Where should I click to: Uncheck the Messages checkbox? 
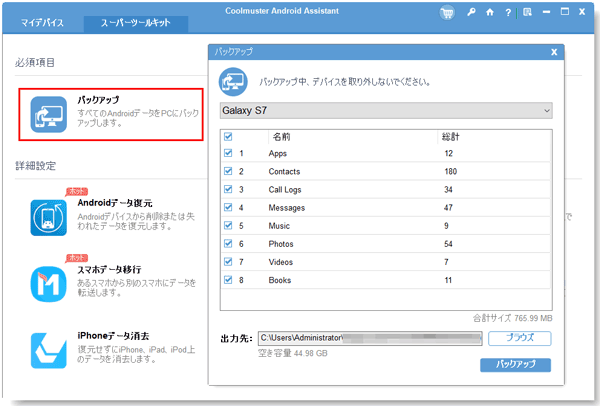pyautogui.click(x=228, y=207)
